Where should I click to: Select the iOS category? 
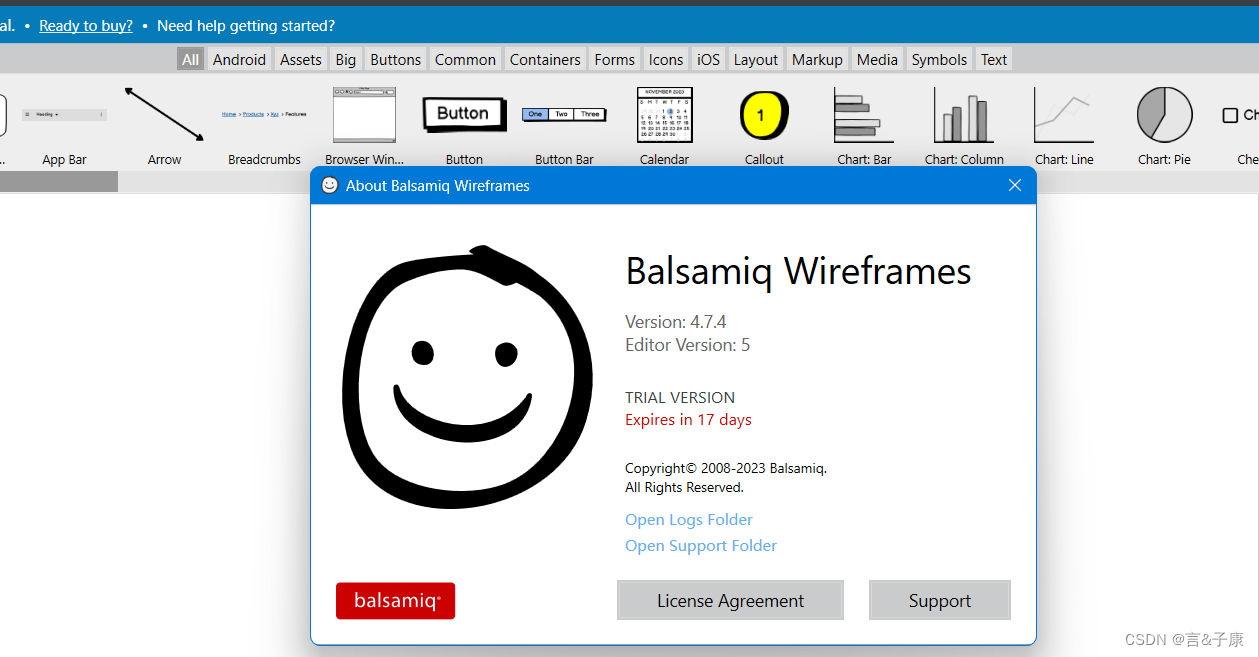pos(708,59)
